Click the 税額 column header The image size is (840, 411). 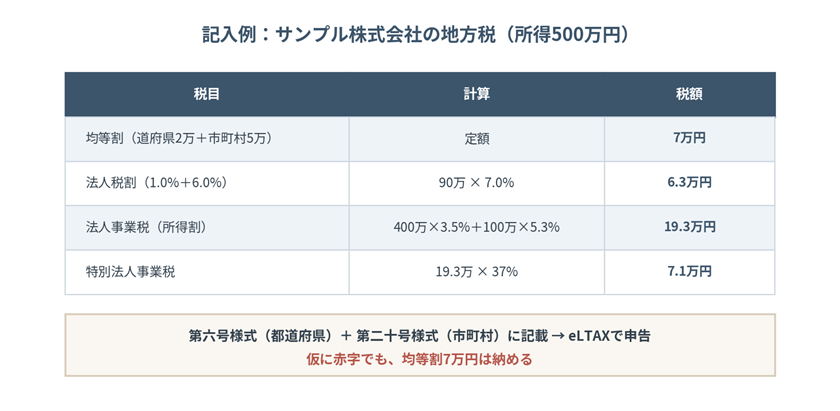689,94
